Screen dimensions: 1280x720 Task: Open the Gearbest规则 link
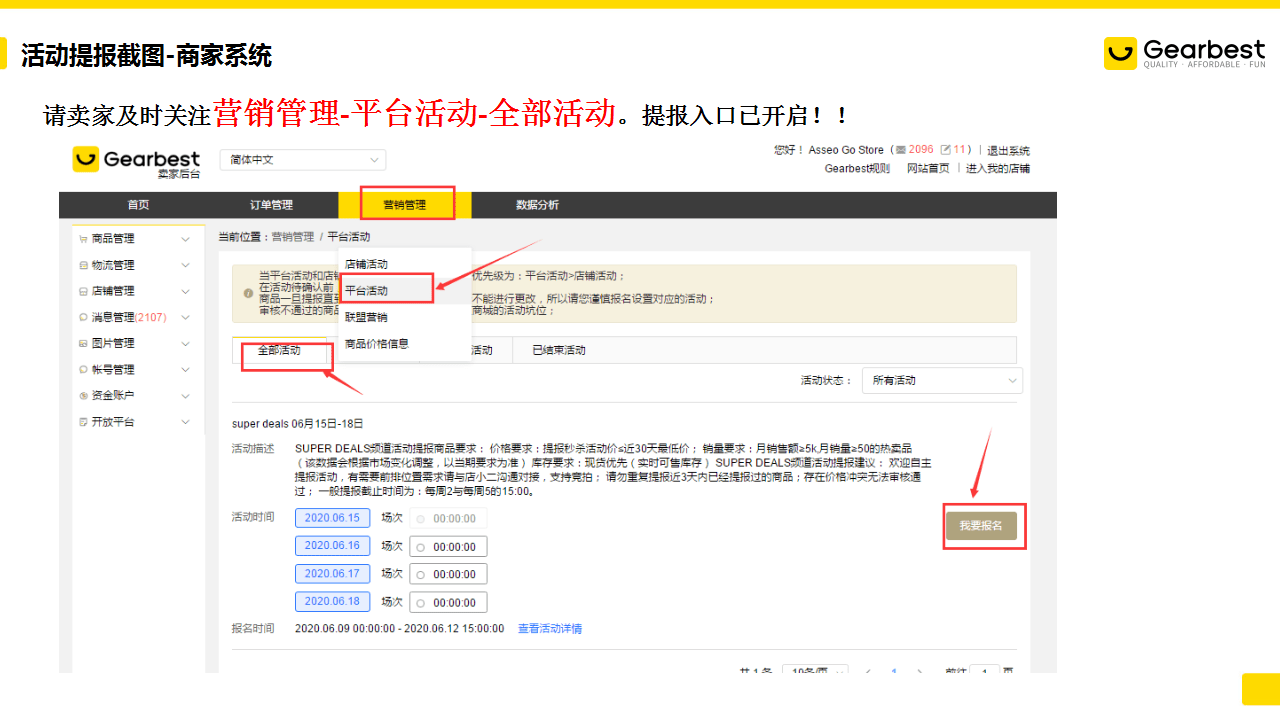(857, 168)
